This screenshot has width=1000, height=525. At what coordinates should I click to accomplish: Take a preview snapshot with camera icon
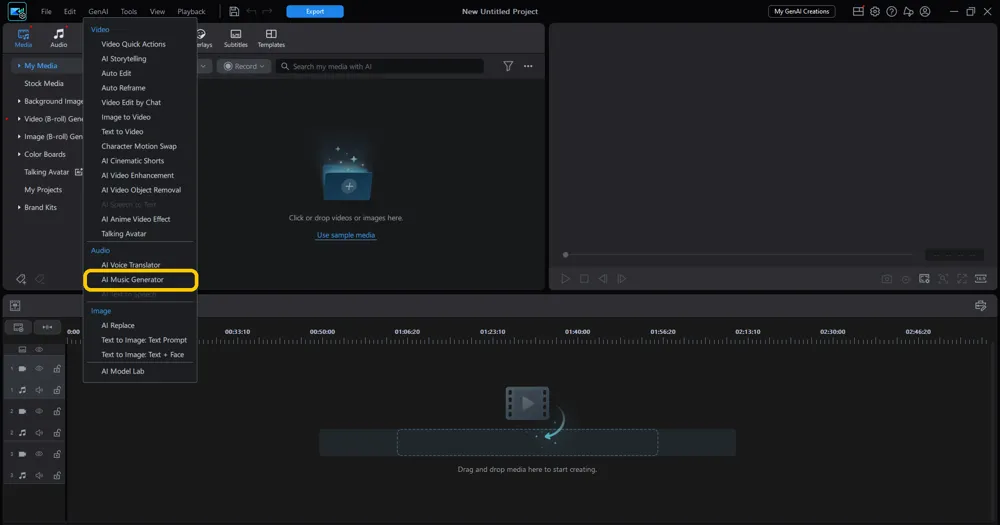pos(886,279)
